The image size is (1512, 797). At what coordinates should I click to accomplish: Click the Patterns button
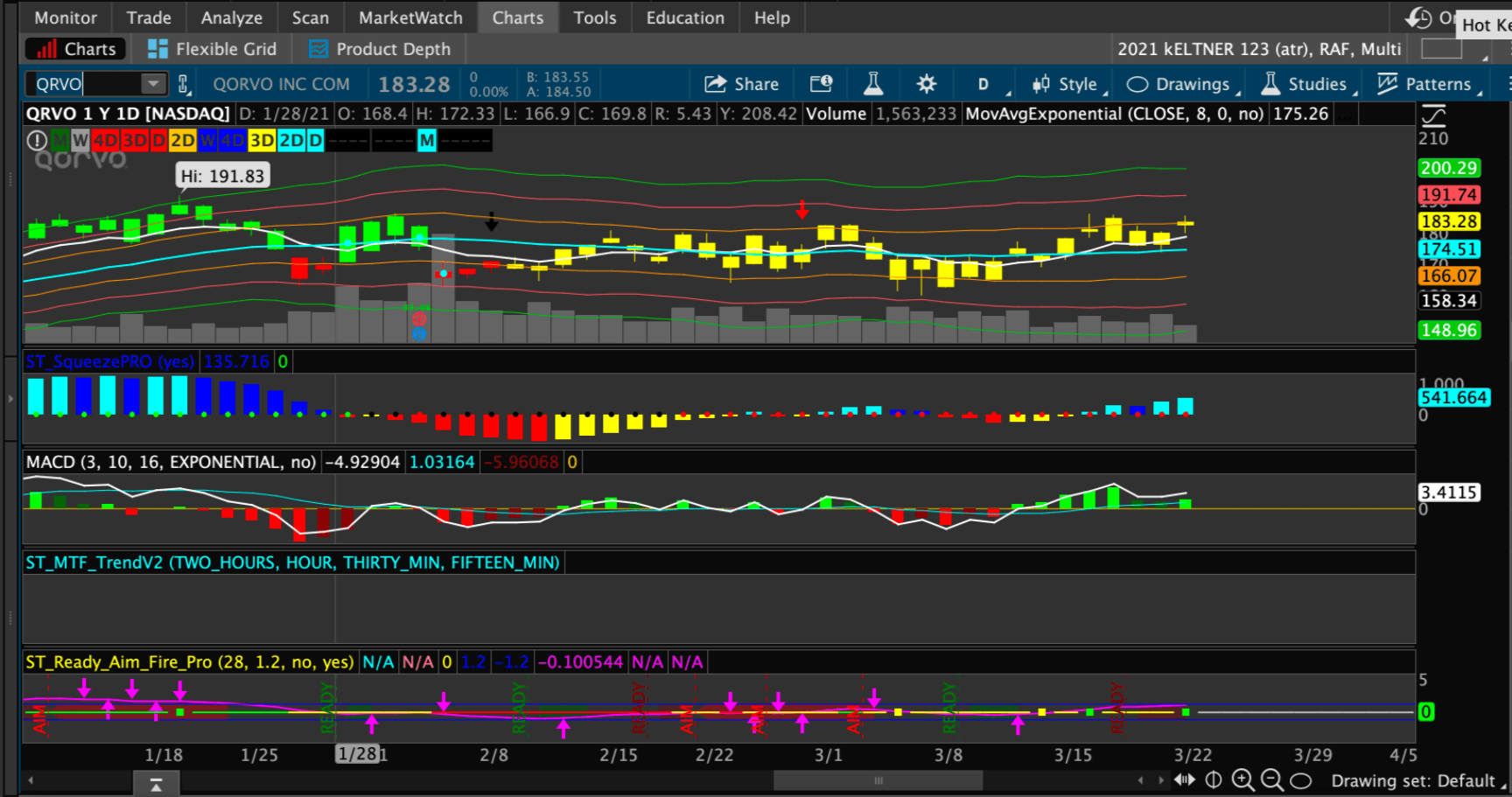[1430, 84]
